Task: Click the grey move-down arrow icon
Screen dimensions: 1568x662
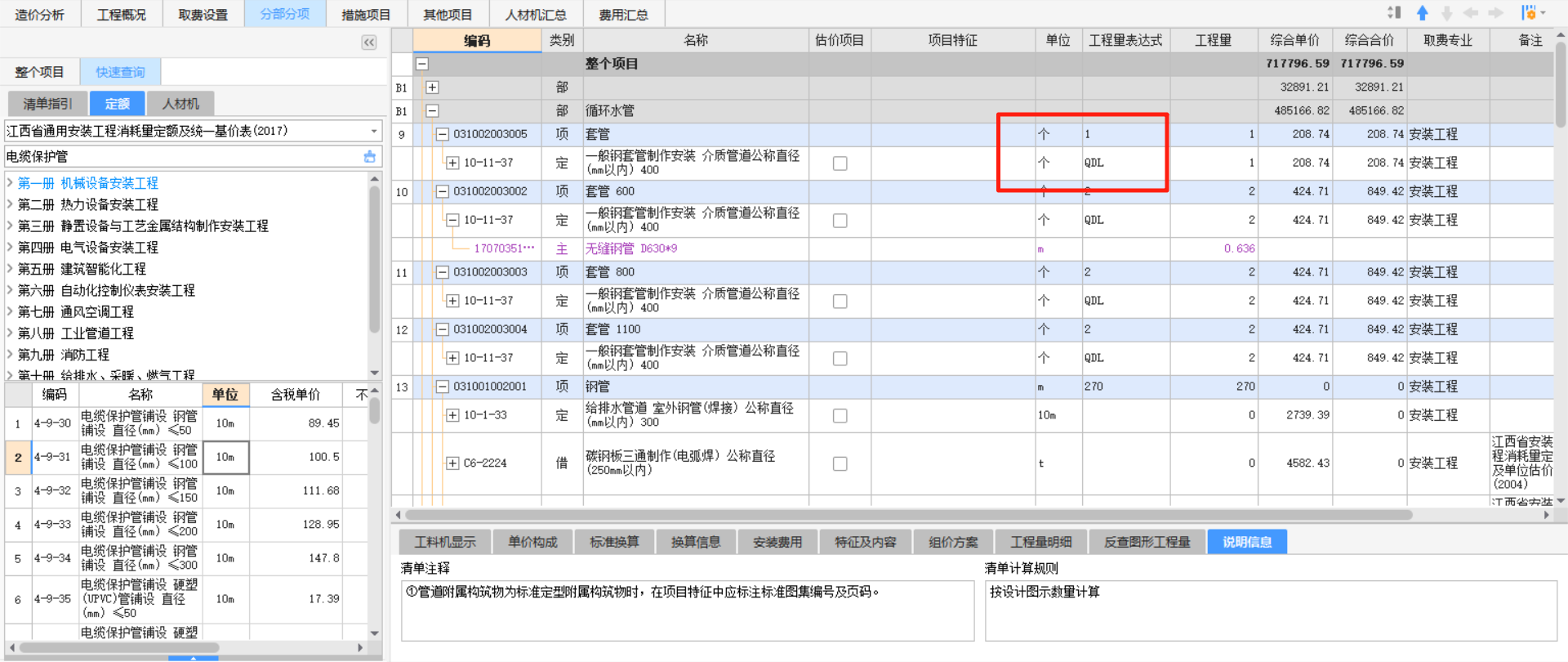Action: click(x=1446, y=13)
